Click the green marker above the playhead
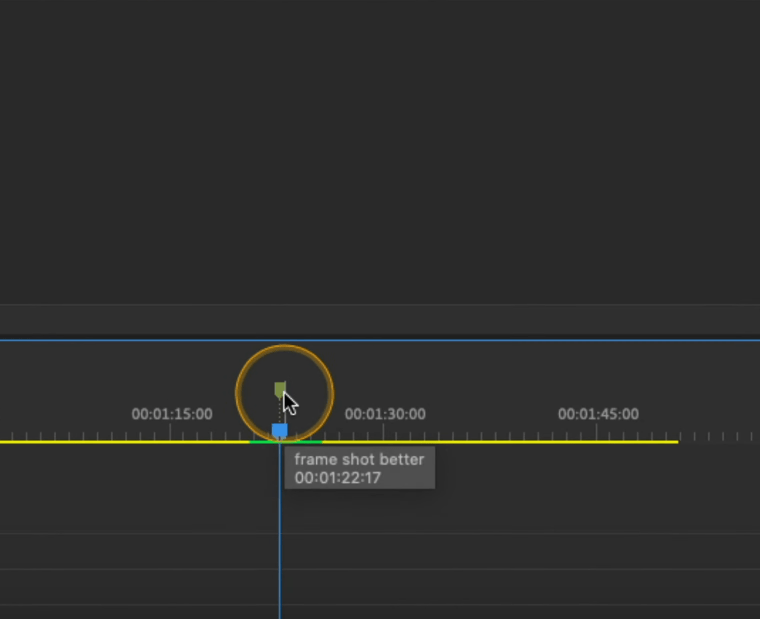 pos(280,389)
